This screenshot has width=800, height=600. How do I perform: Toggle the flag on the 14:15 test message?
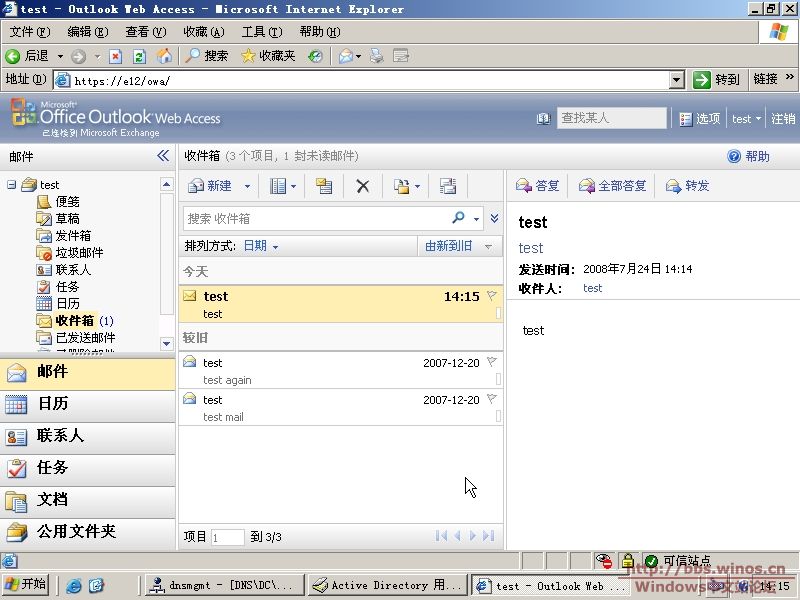tap(491, 296)
